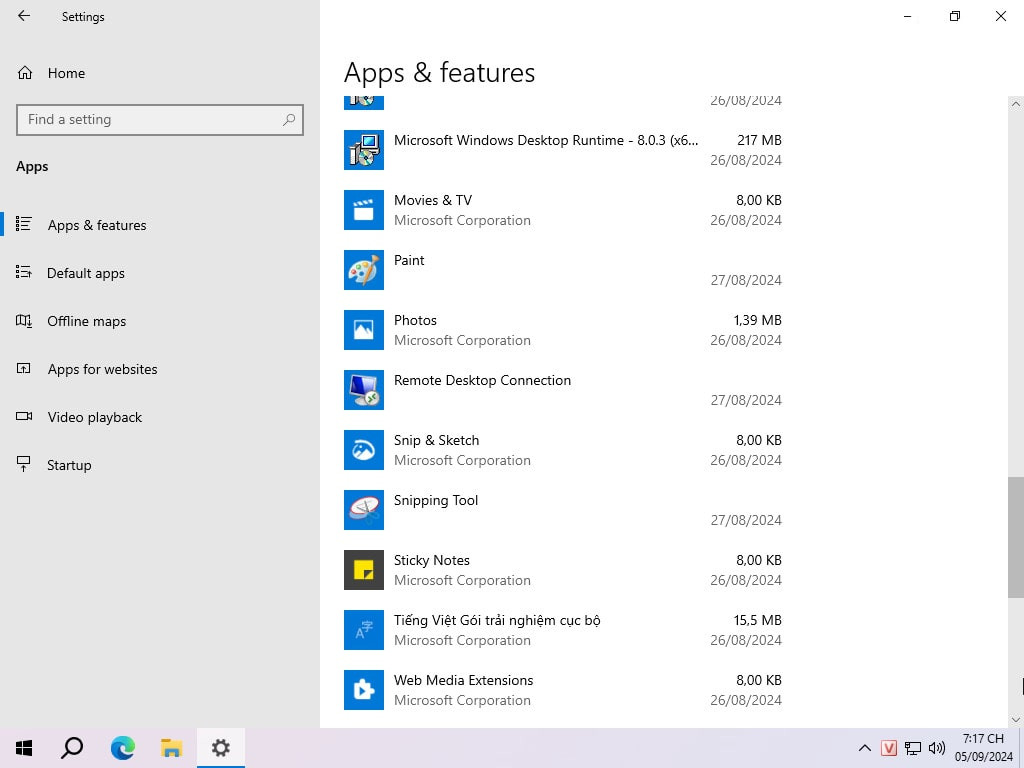Expand the hidden system tray icons chevron
The image size is (1024, 768).
[x=865, y=748]
